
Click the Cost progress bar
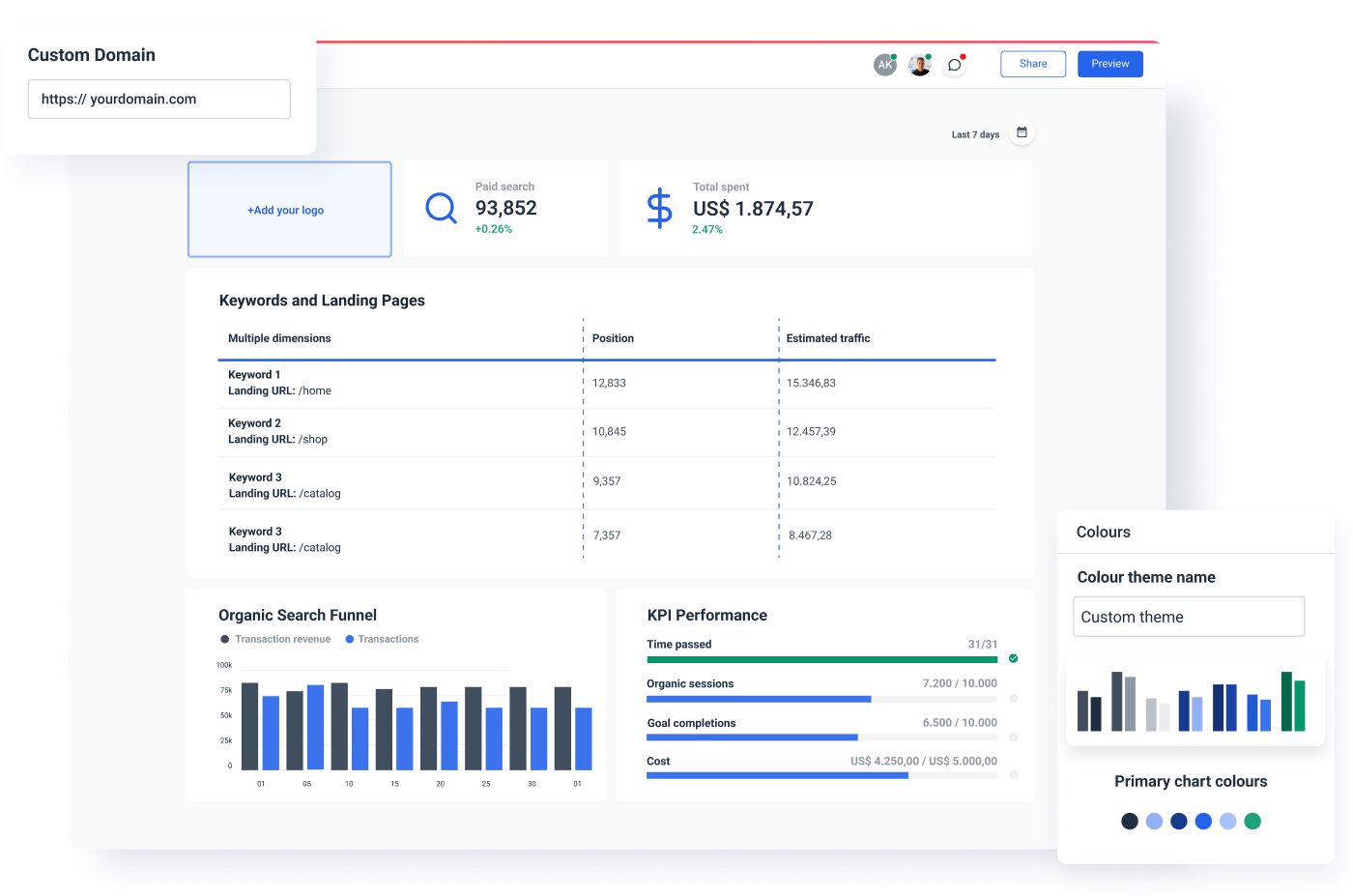point(822,775)
